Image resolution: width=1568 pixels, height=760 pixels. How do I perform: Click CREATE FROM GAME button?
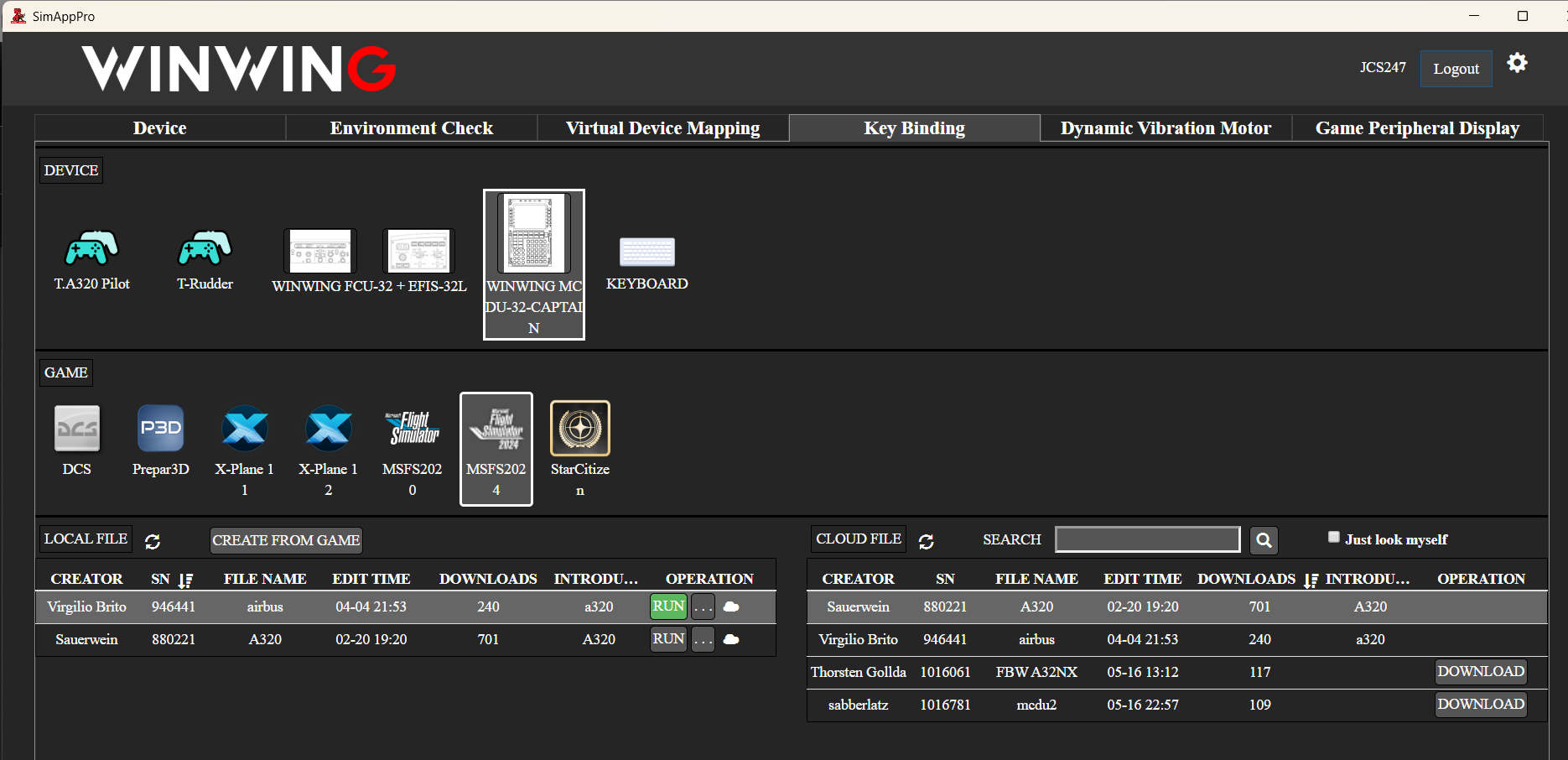(286, 540)
